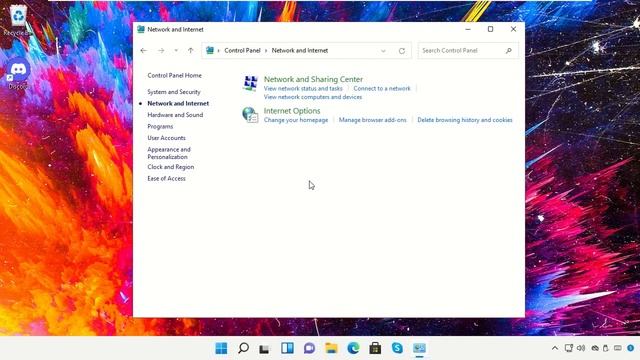The image size is (640, 360).
Task: Minimize the Network and Internet window
Action: (468, 29)
